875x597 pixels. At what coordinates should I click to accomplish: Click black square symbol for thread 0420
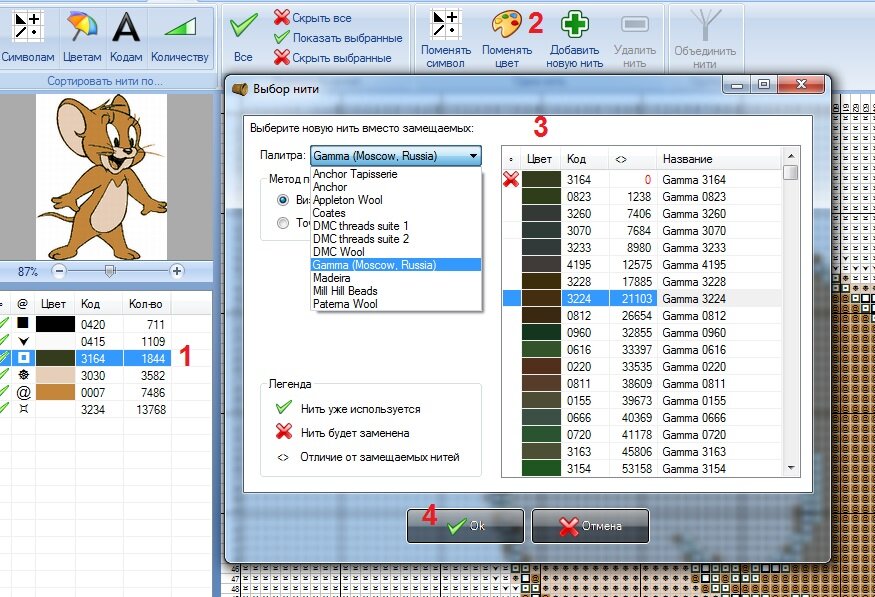click(23, 324)
